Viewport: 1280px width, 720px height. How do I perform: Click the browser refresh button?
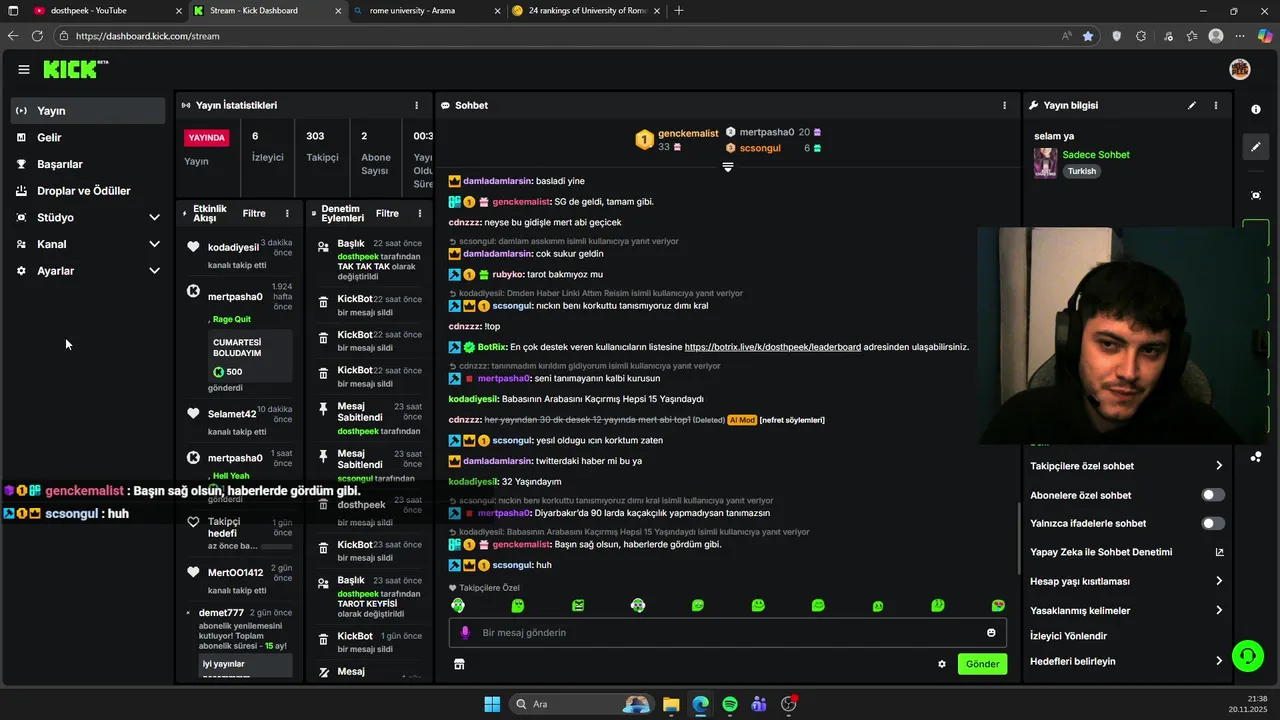pyautogui.click(x=37, y=36)
